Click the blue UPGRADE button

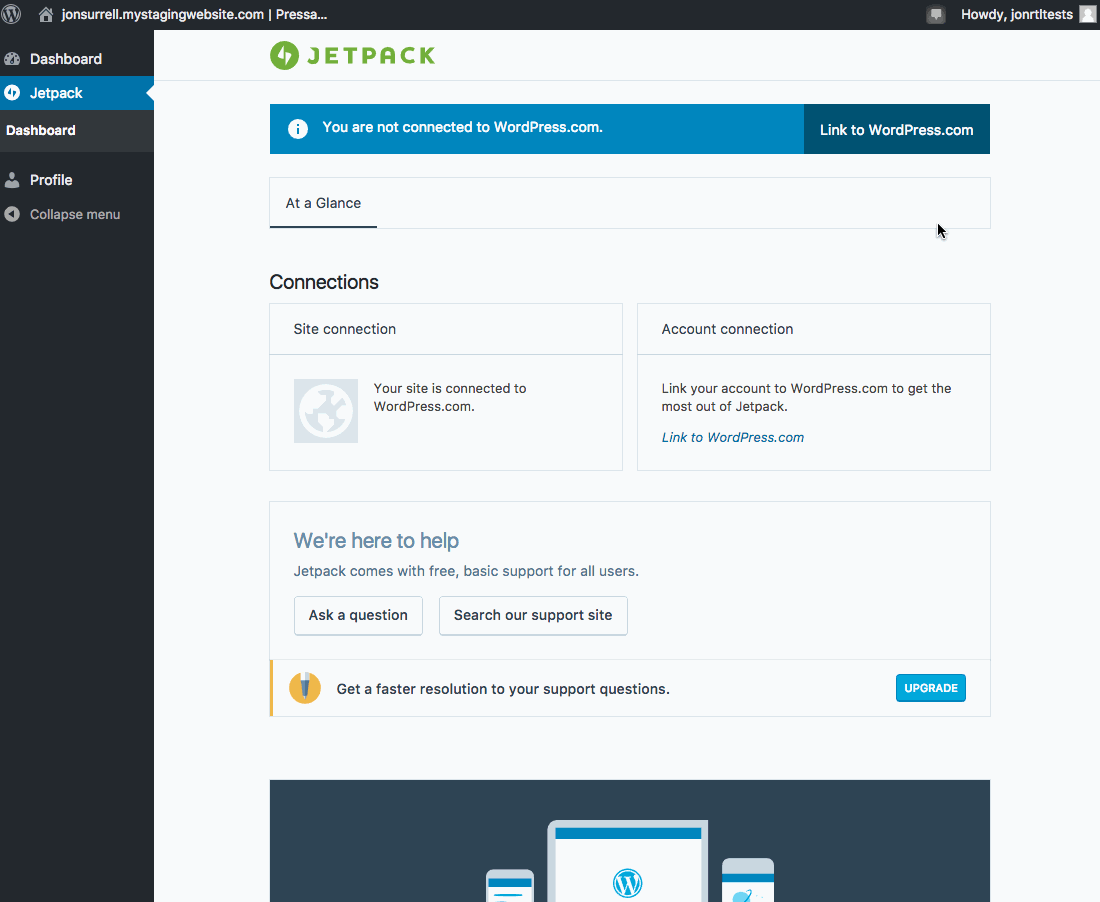point(930,688)
